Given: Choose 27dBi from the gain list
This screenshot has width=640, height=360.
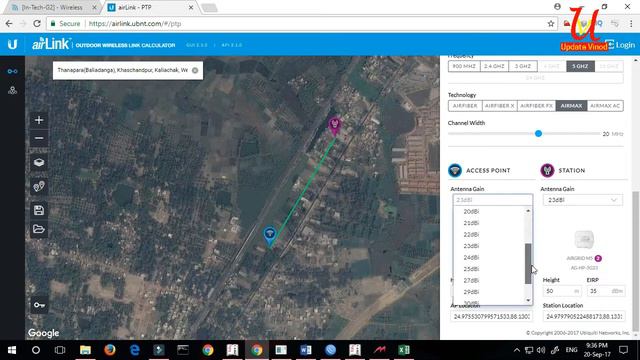Looking at the screenshot, I should coord(471,280).
